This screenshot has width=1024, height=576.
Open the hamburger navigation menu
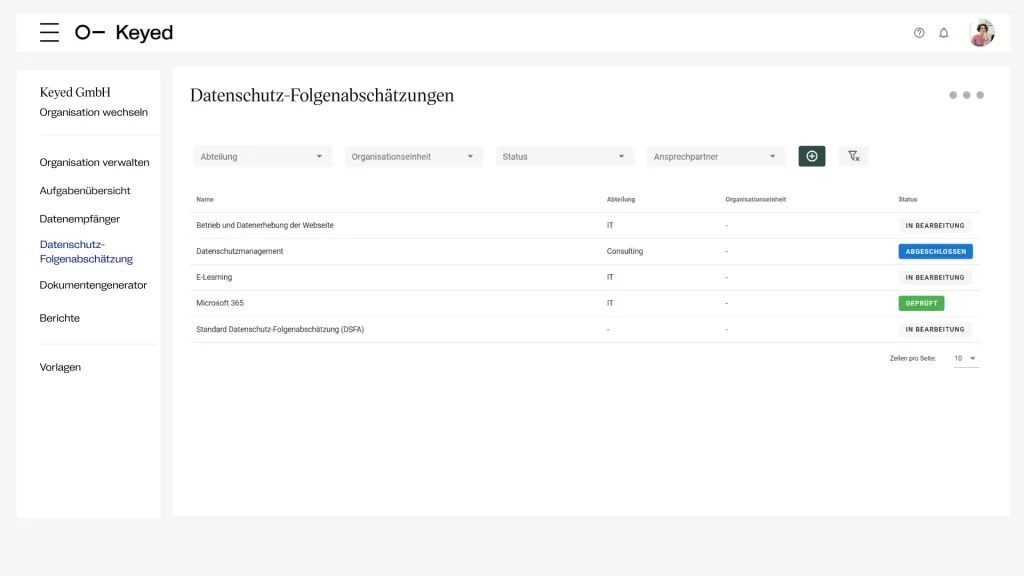pyautogui.click(x=49, y=32)
